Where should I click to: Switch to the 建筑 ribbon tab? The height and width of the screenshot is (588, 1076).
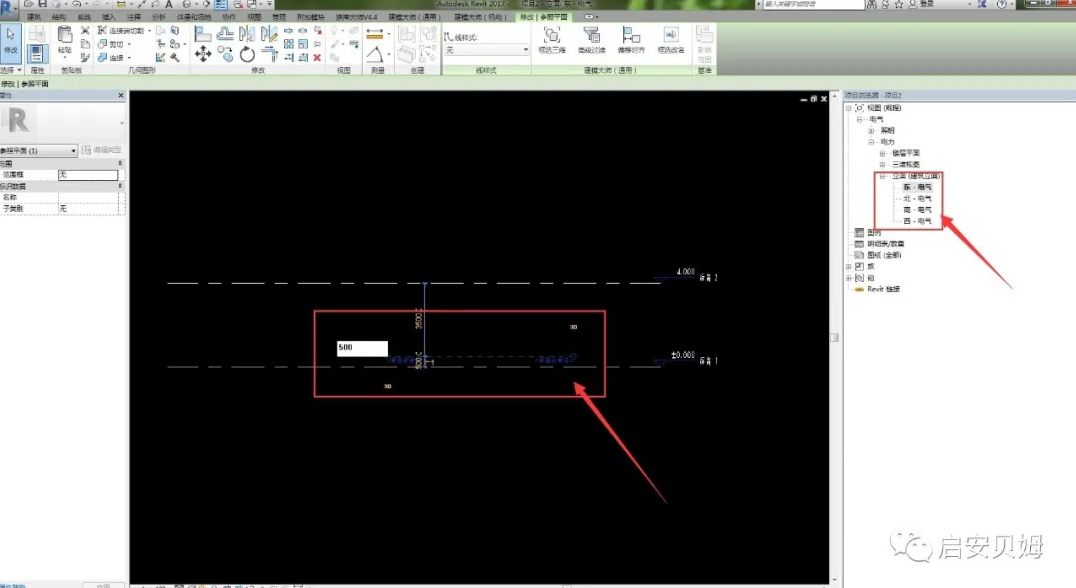pos(35,17)
